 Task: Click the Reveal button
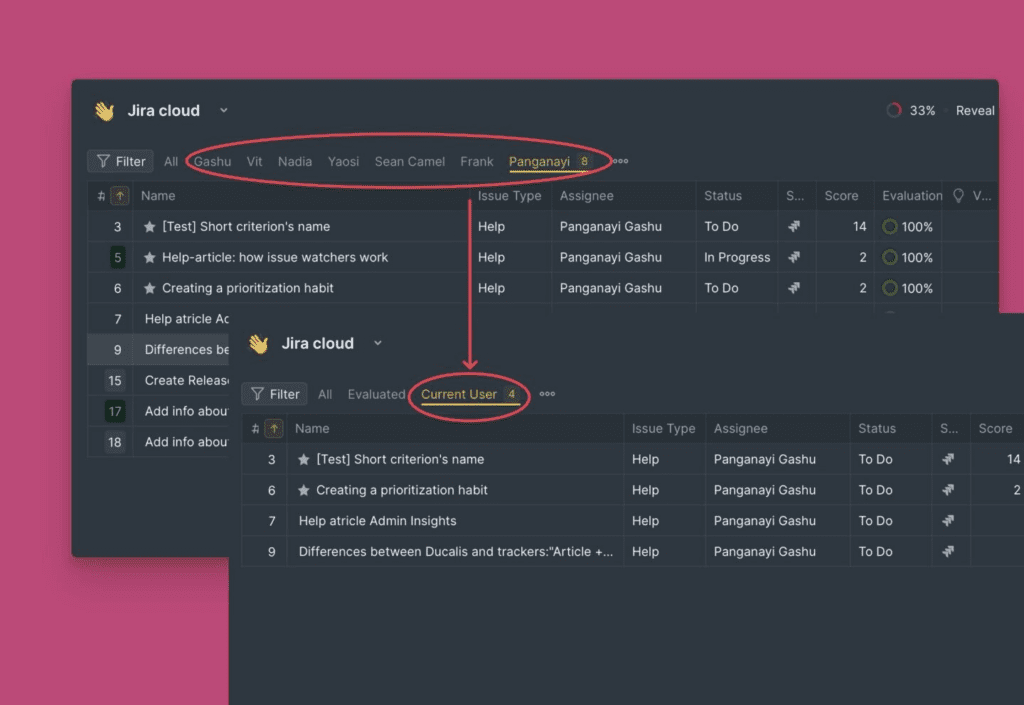click(975, 110)
